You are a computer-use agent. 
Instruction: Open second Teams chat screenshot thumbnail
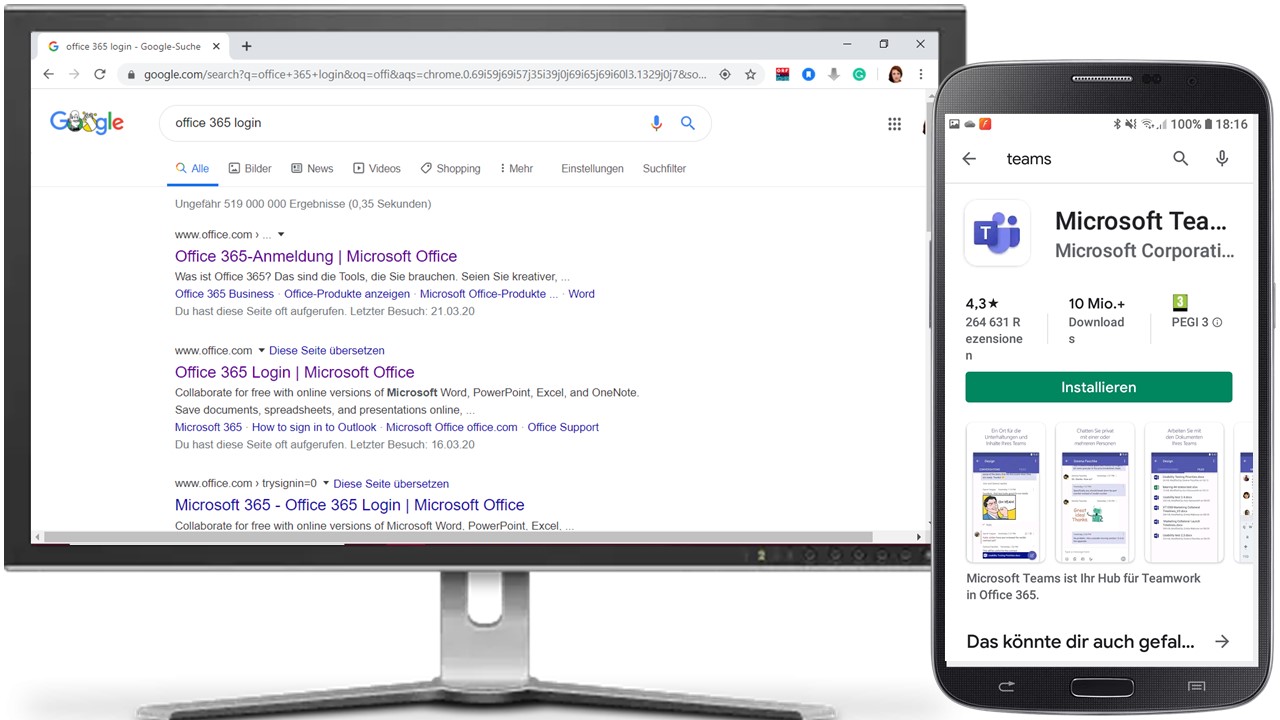[1095, 493]
